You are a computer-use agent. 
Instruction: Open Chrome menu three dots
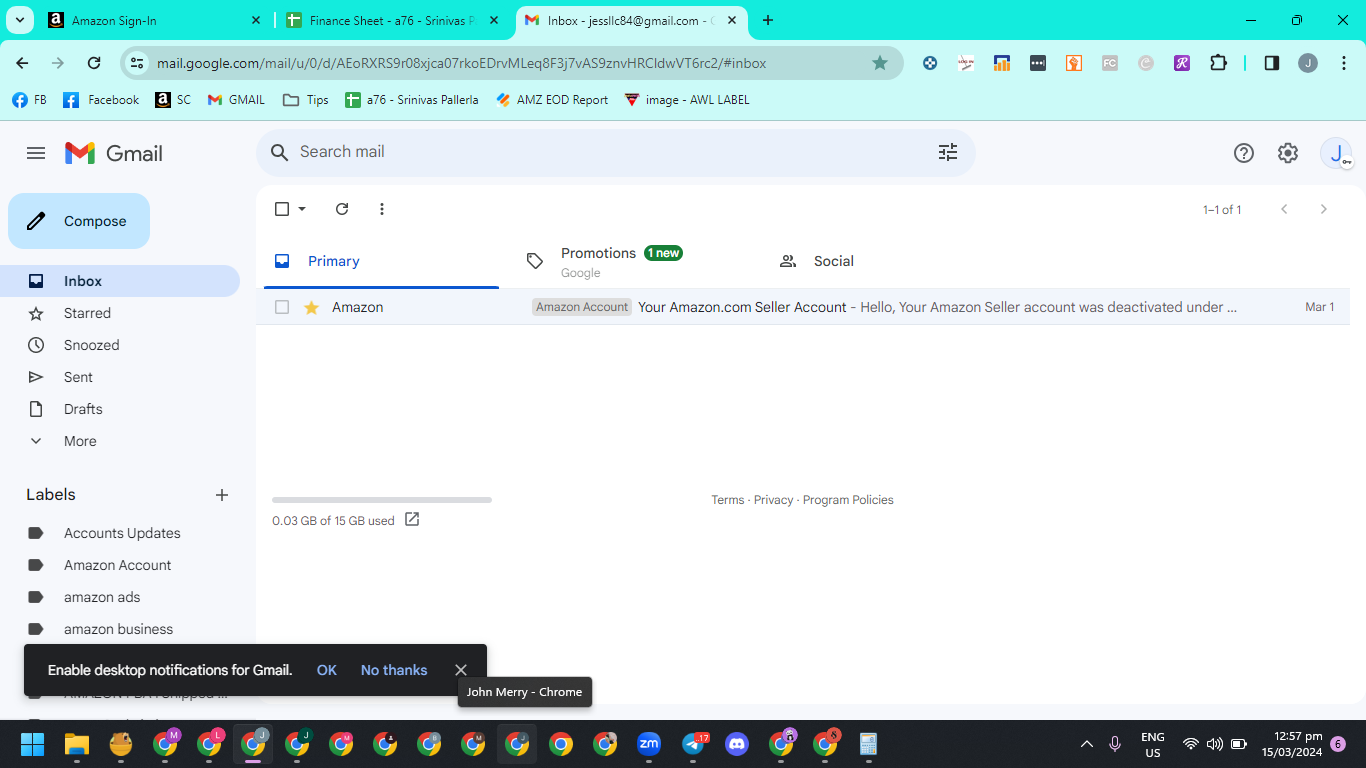coord(1343,63)
